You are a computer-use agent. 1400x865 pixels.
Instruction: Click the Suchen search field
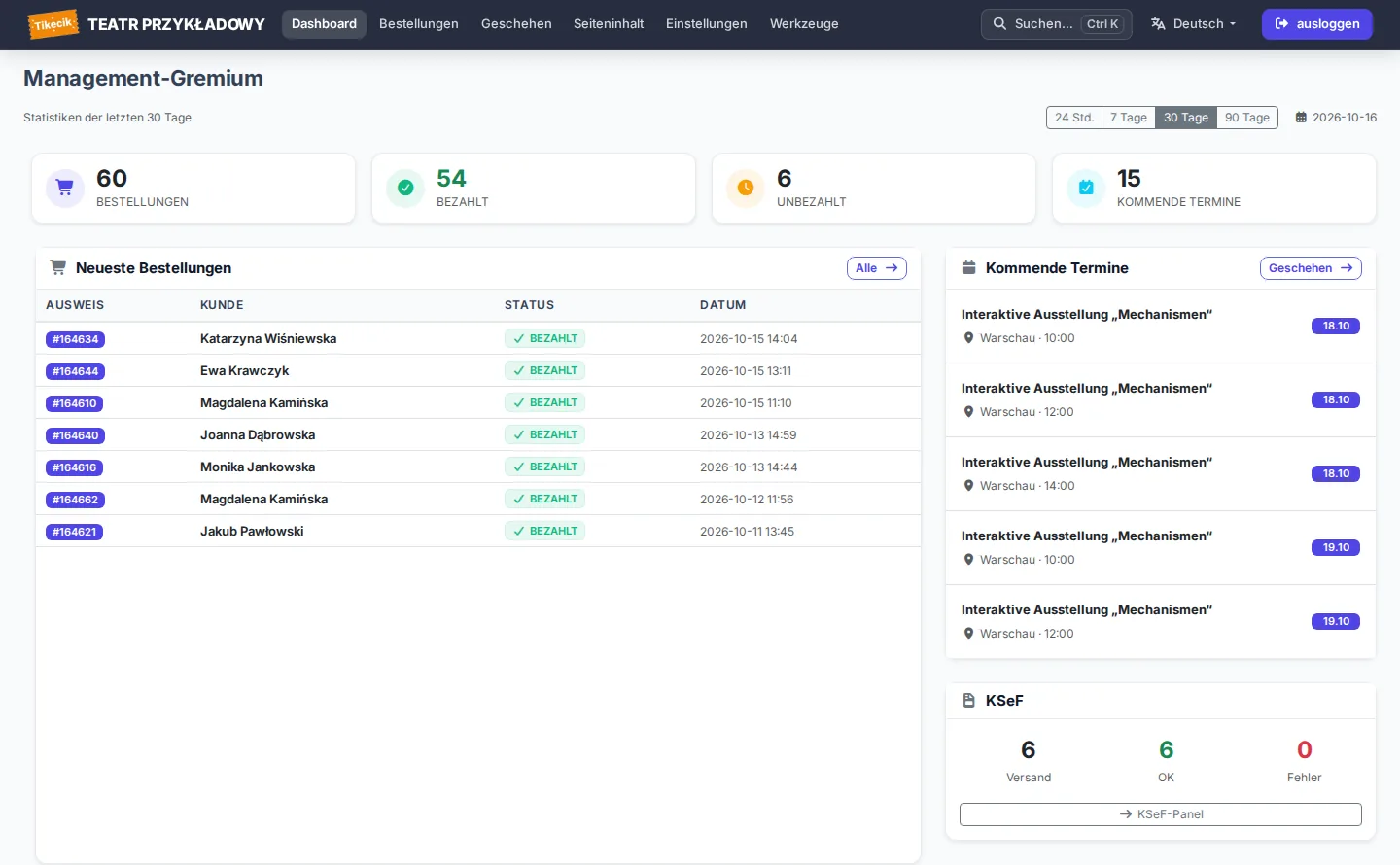[1057, 24]
